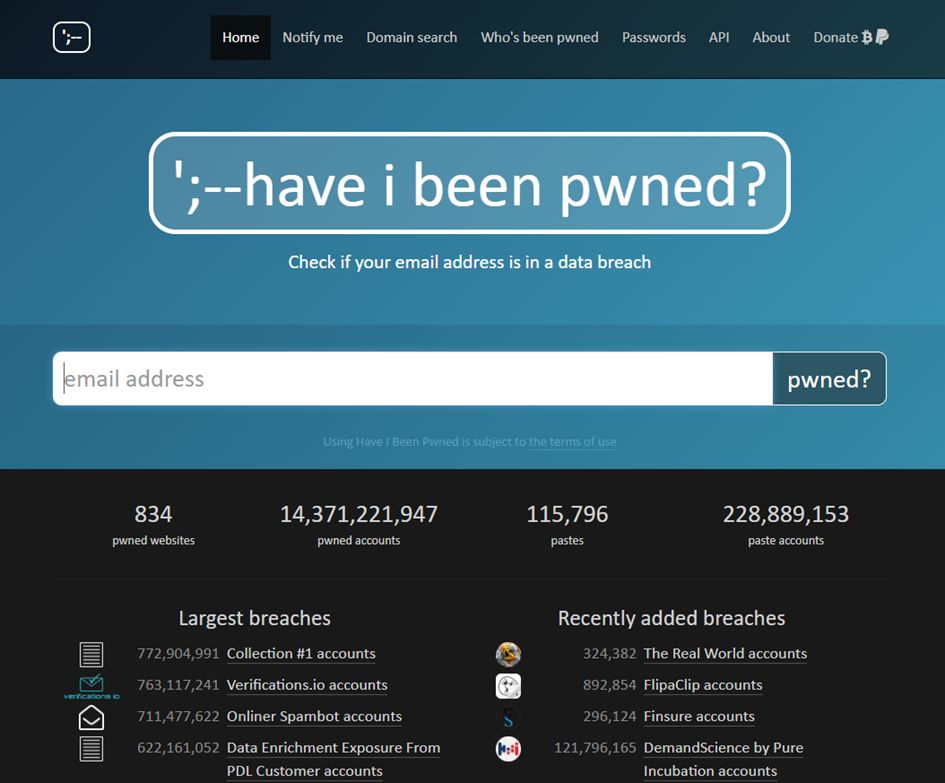Viewport: 945px width, 783px height.
Task: Open Who's been pwned page
Action: (539, 37)
